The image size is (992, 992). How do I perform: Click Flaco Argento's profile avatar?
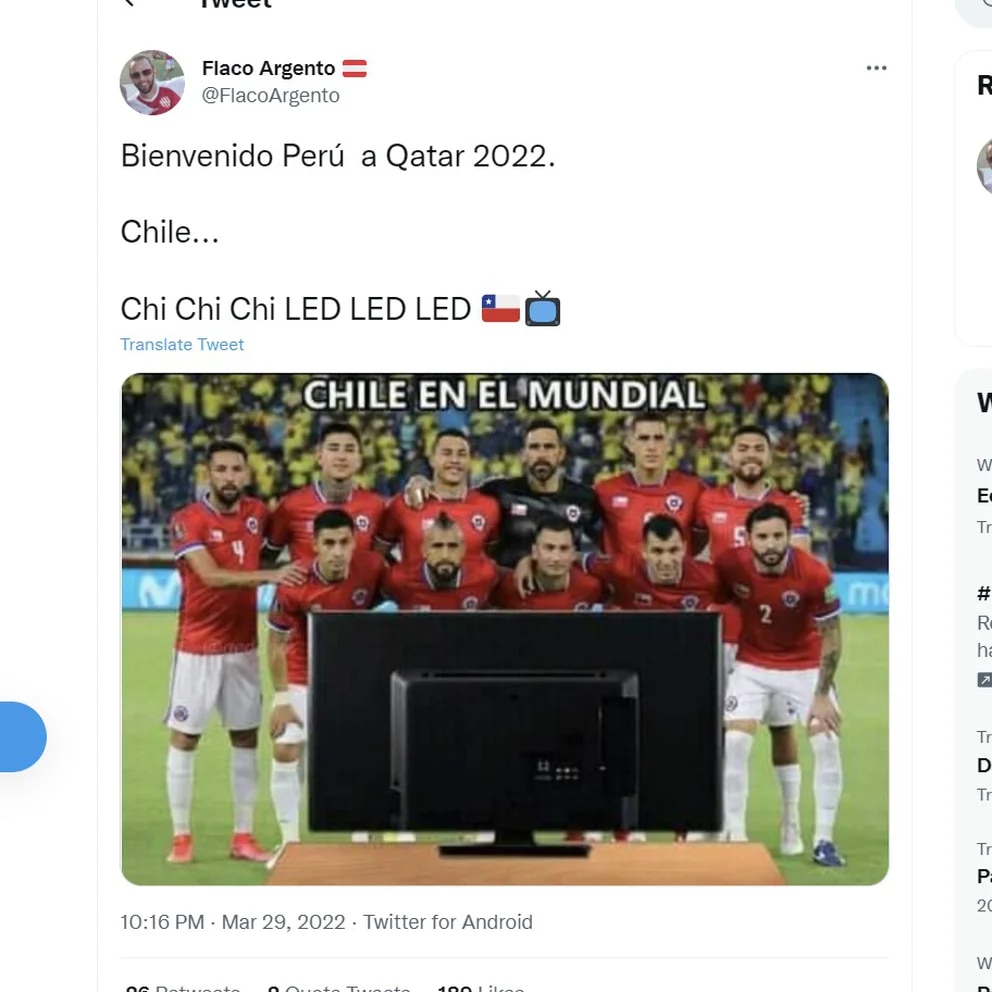152,82
